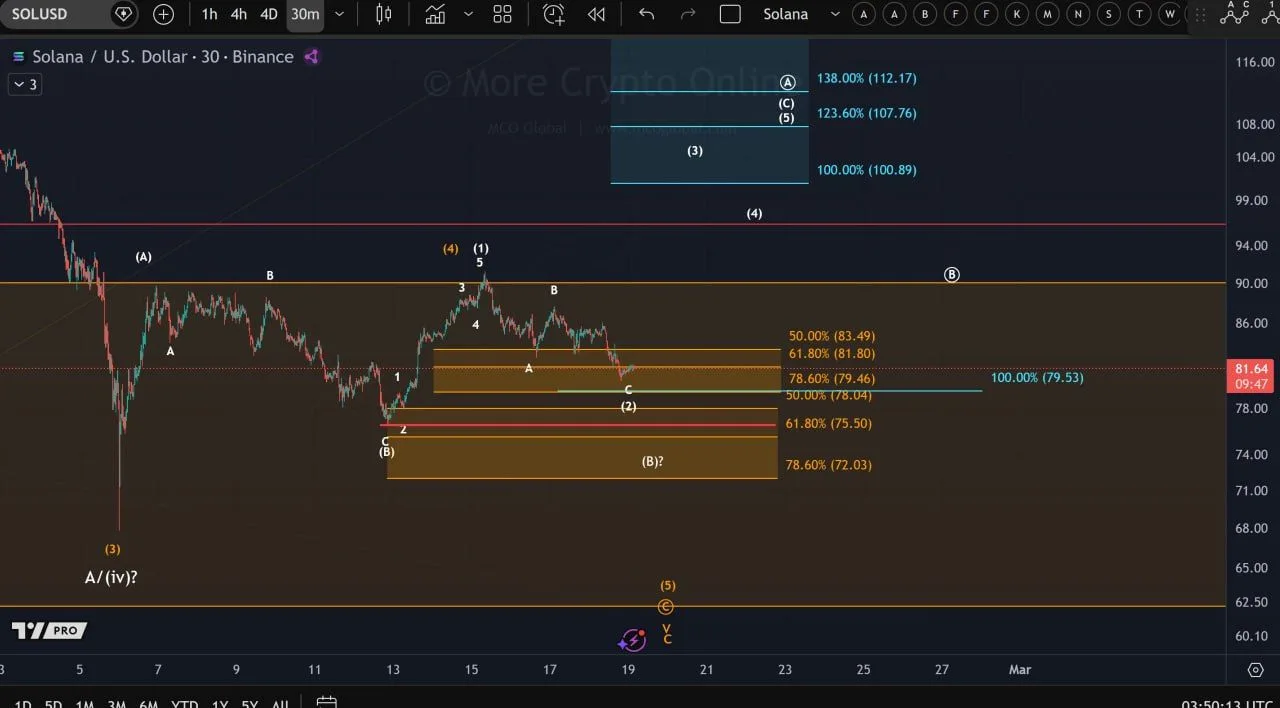
Task: Switch to the 4h timeframe
Action: pos(238,14)
